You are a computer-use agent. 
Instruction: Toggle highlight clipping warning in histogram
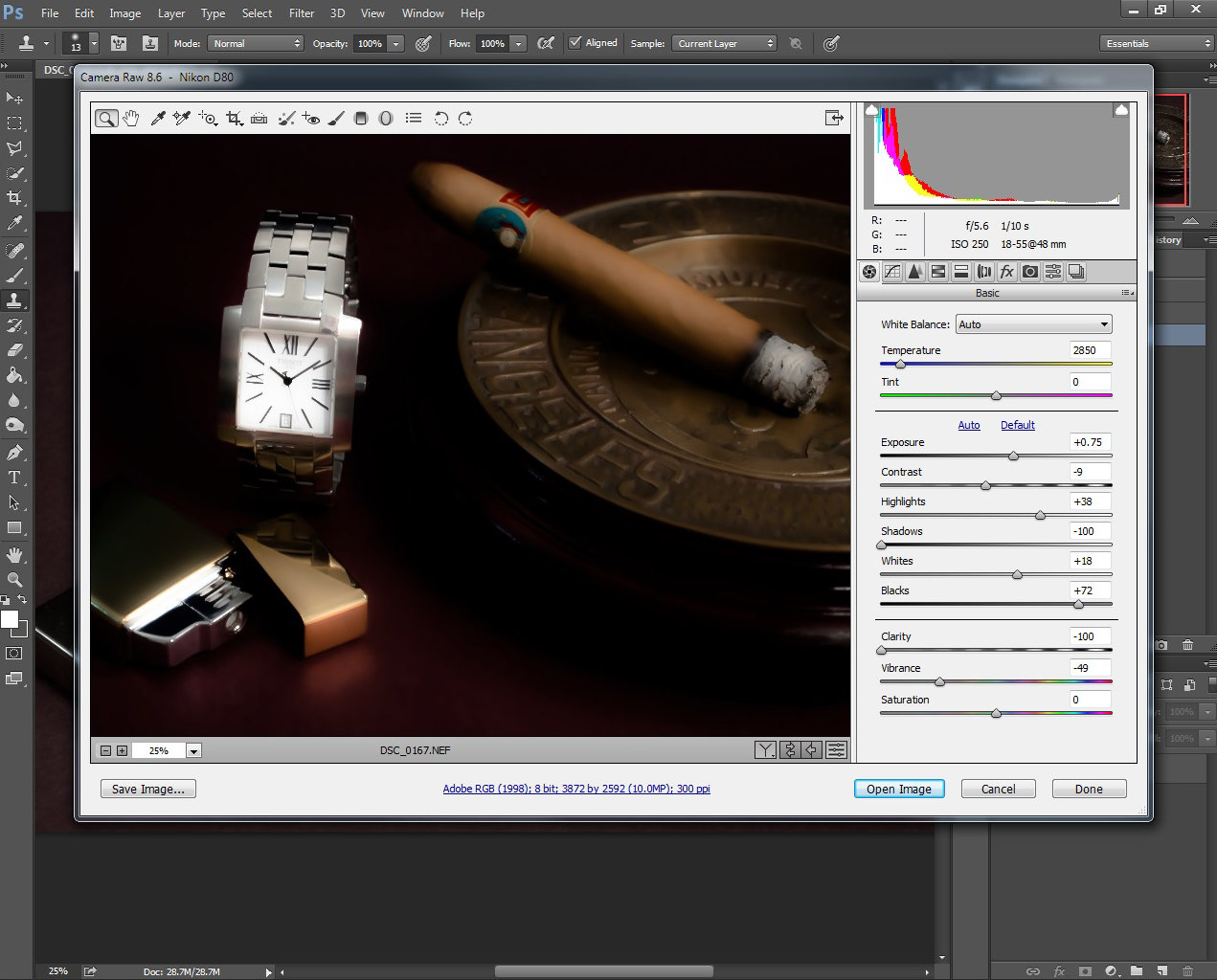point(1121,111)
